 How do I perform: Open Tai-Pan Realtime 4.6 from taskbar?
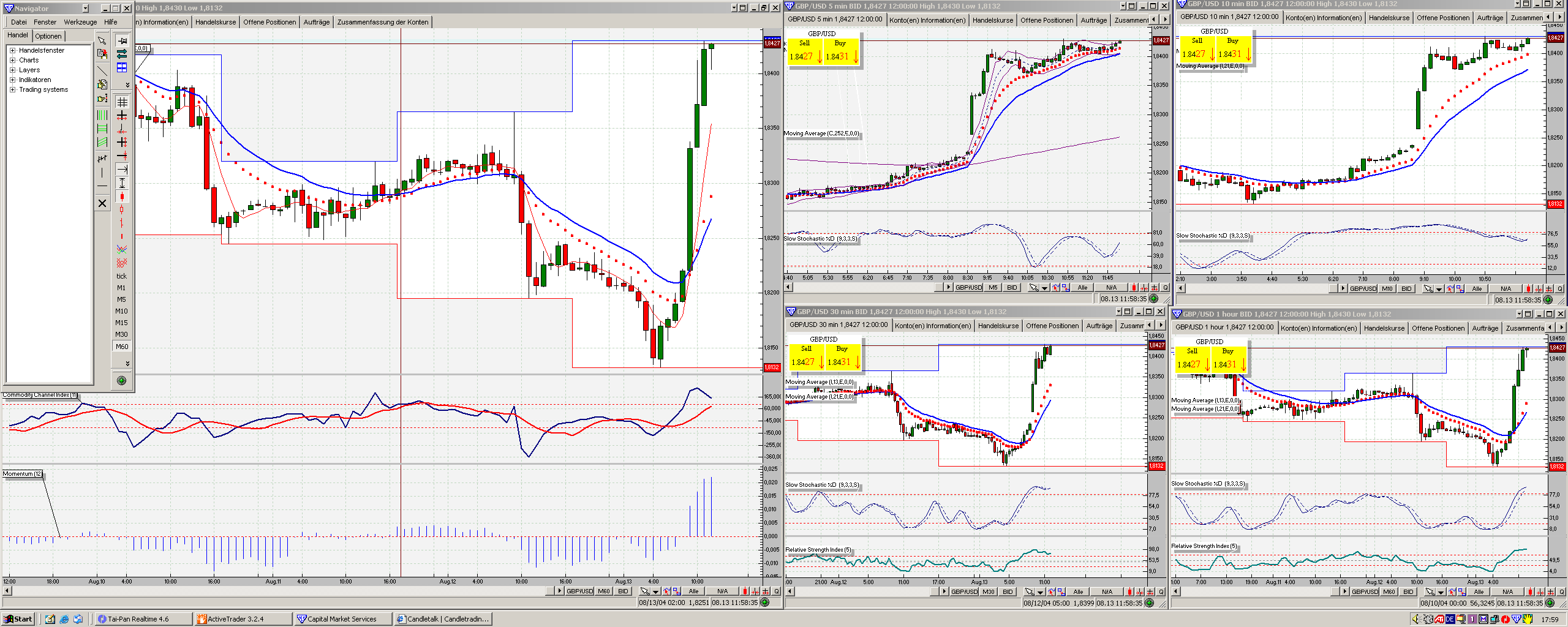pos(140,619)
